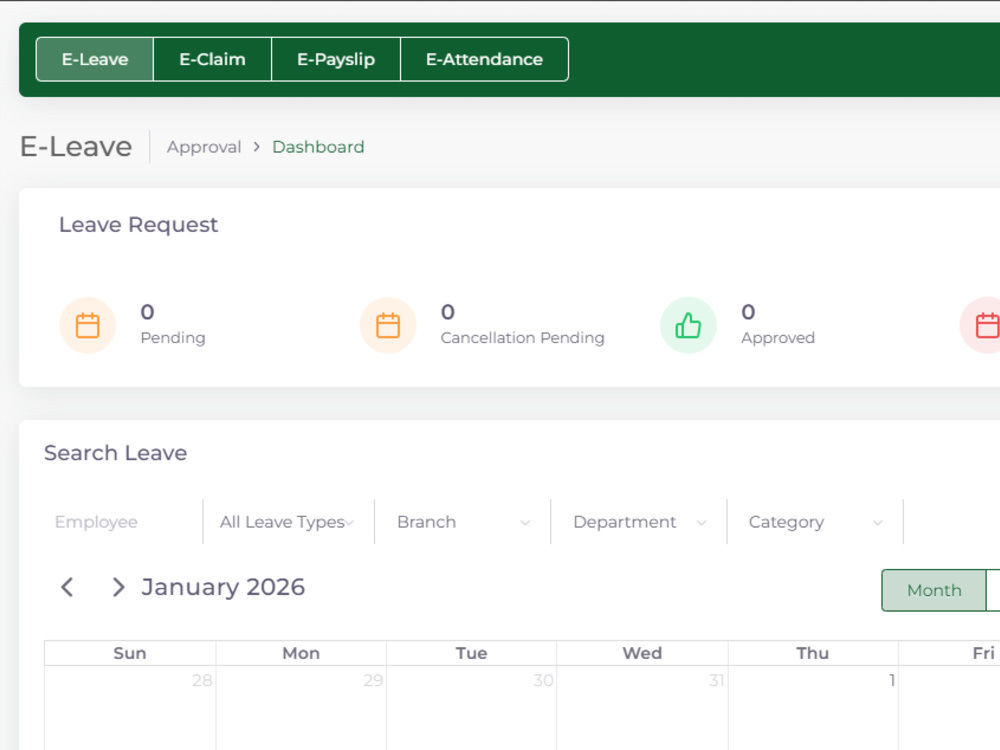Select the Month view button
Viewport: 1000px width, 750px height.
point(934,591)
